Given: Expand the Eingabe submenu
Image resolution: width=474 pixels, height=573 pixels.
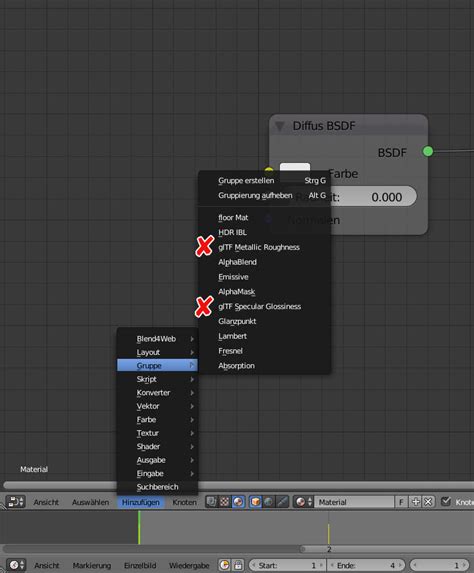Looking at the screenshot, I should 157,474.
